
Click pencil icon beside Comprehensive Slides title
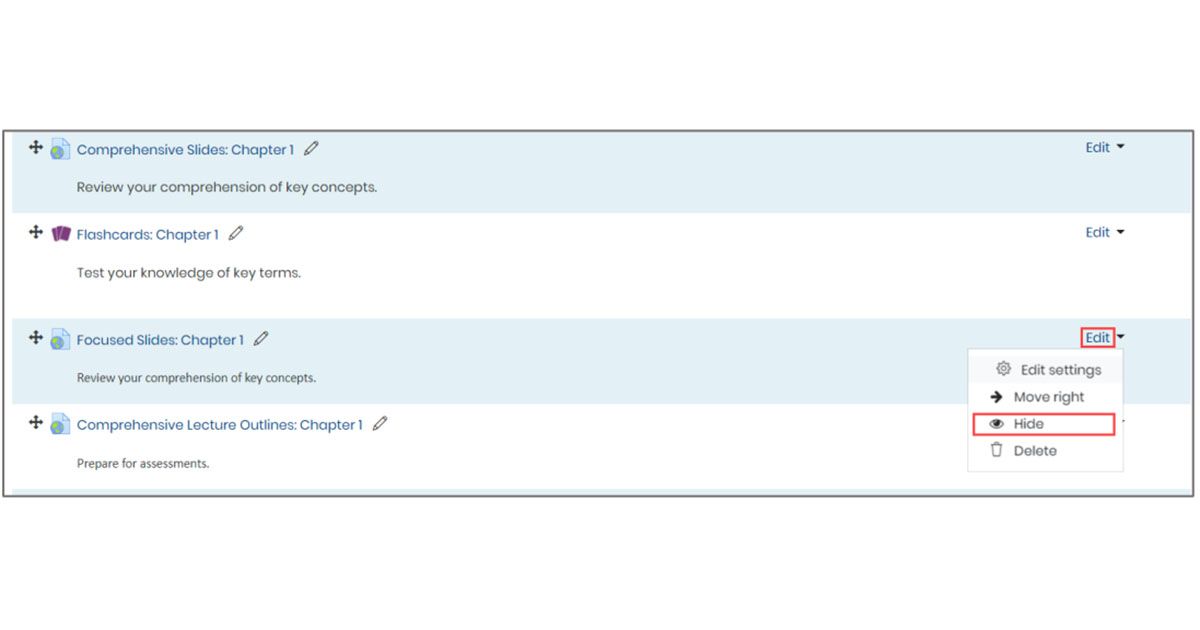coord(311,149)
